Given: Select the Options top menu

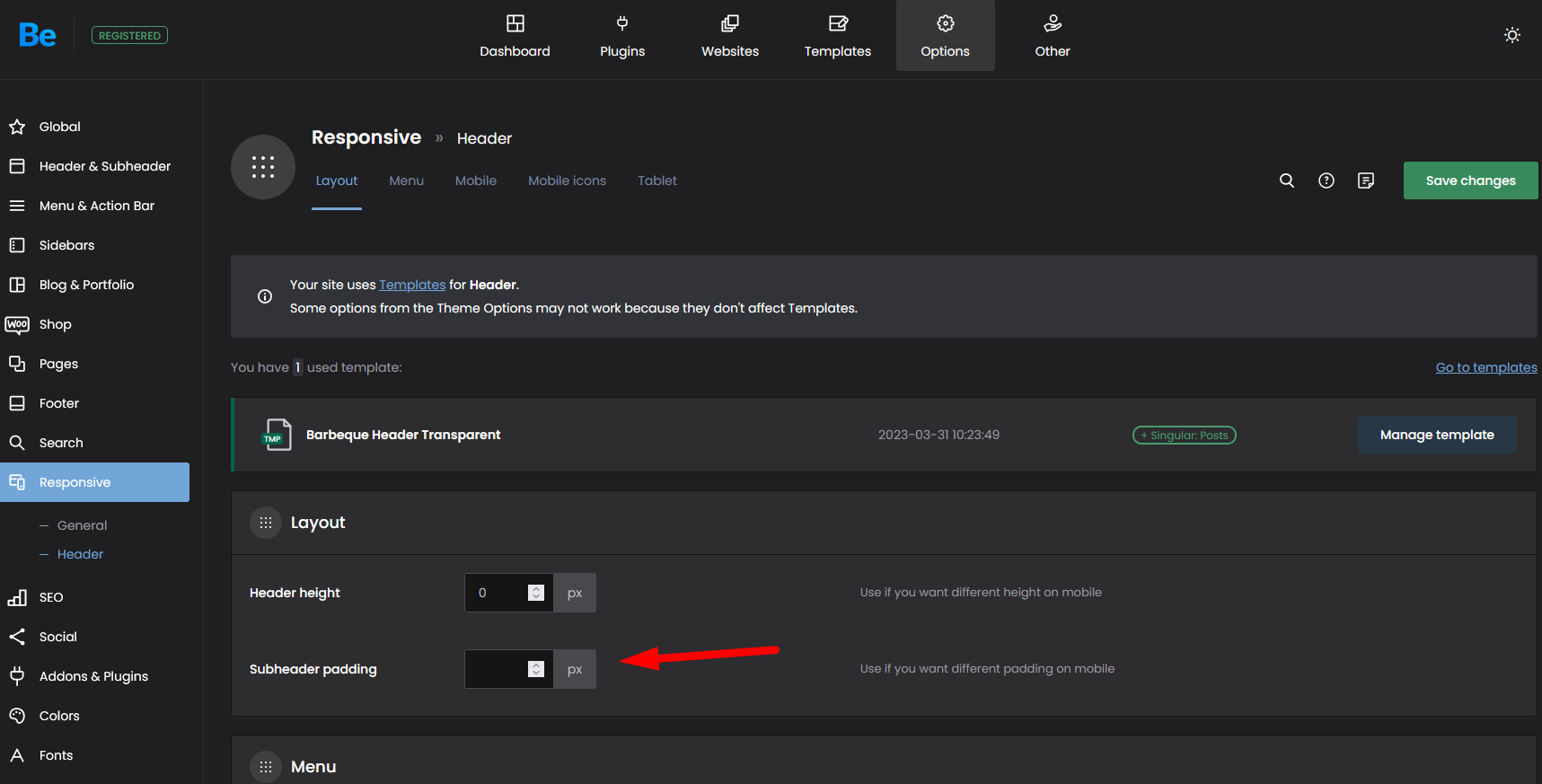Looking at the screenshot, I should (x=945, y=36).
